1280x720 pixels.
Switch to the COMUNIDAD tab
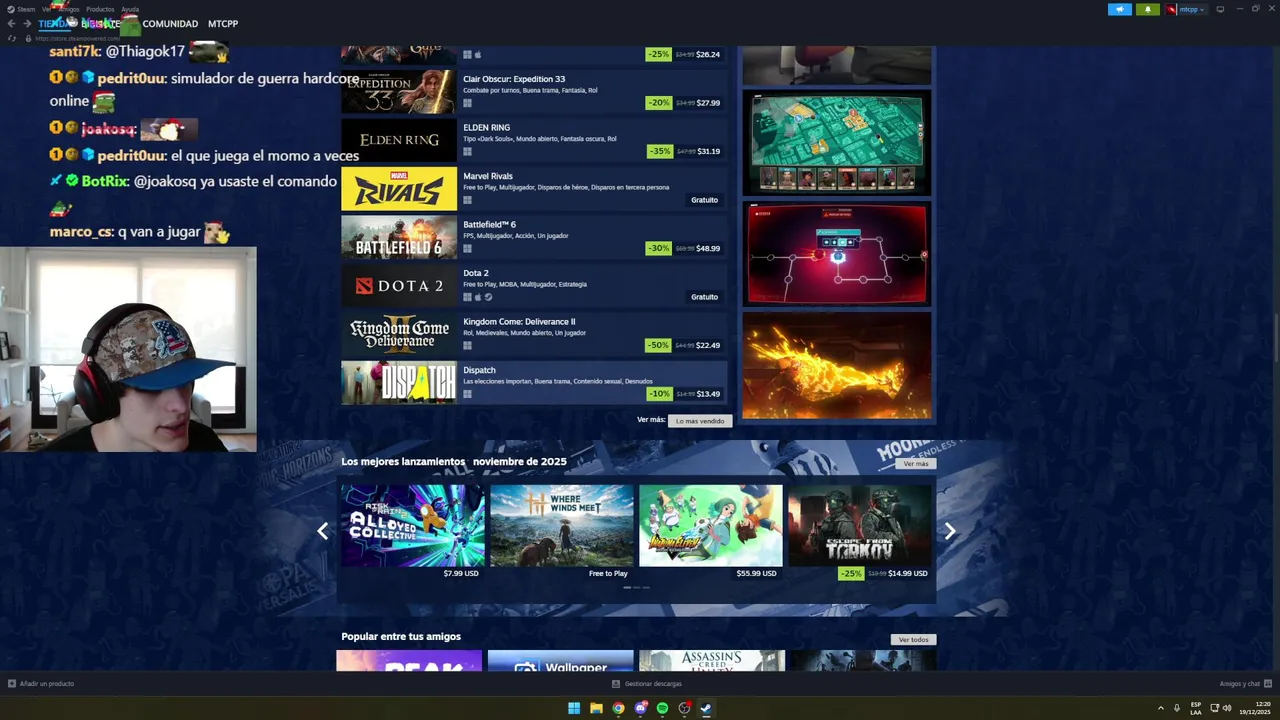click(170, 23)
